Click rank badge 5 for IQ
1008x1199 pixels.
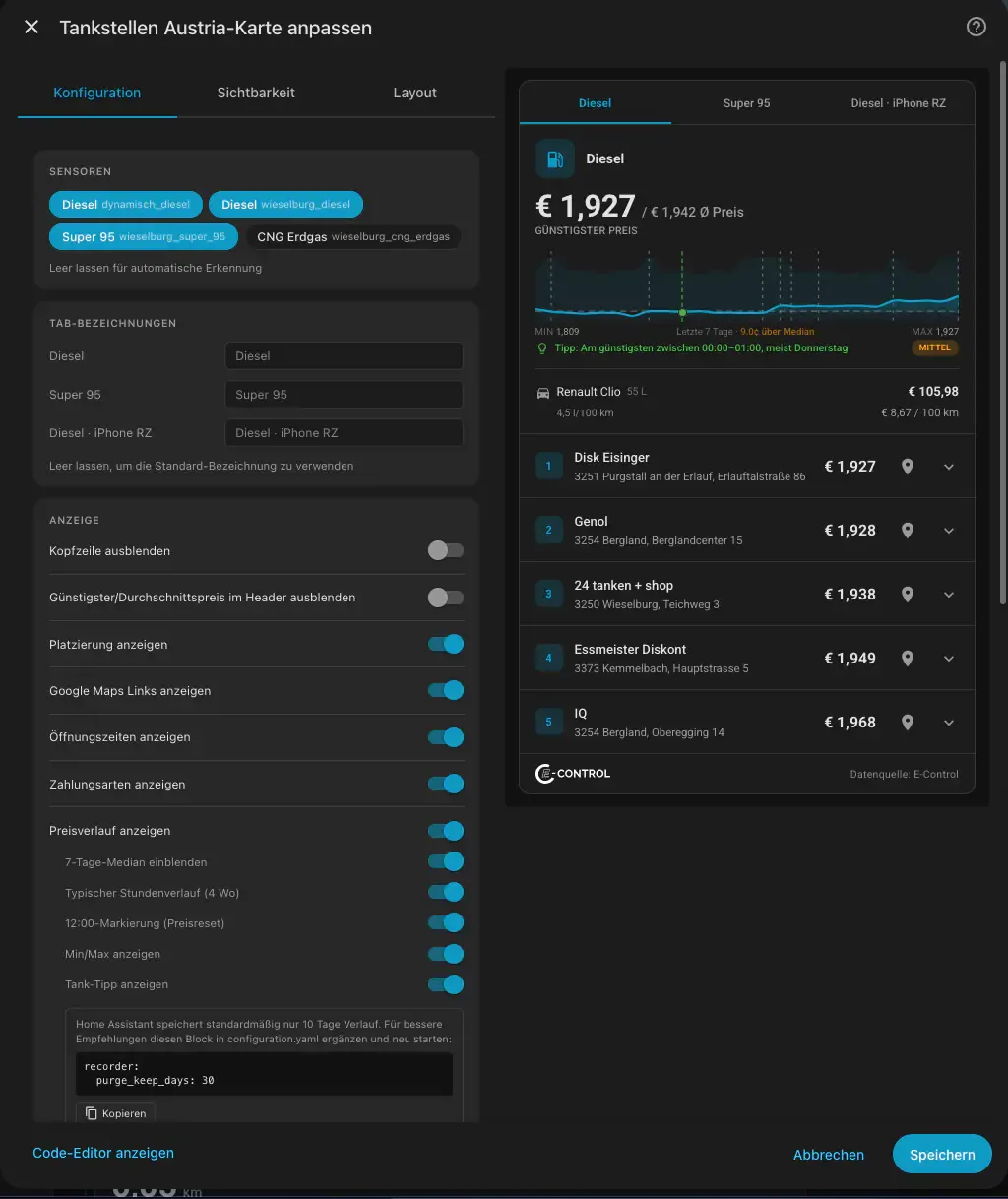(x=549, y=722)
